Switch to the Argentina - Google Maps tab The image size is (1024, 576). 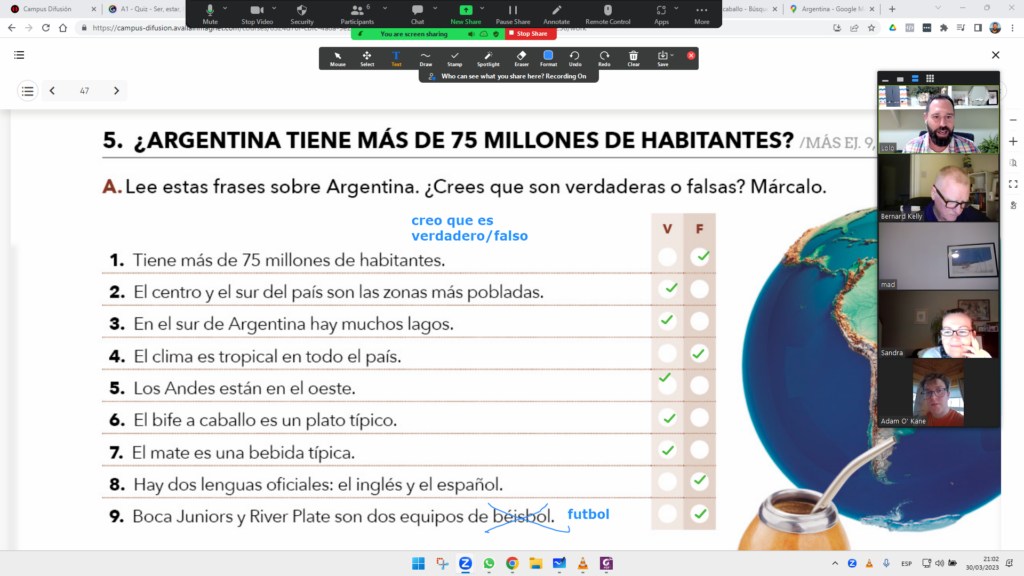point(831,9)
